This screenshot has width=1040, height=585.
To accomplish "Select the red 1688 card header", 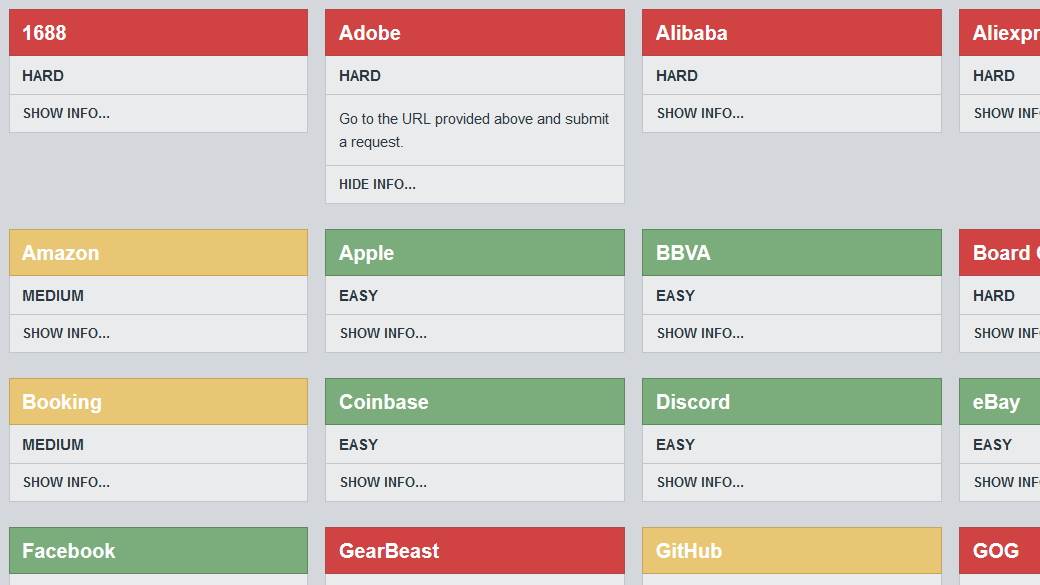I will (x=158, y=32).
